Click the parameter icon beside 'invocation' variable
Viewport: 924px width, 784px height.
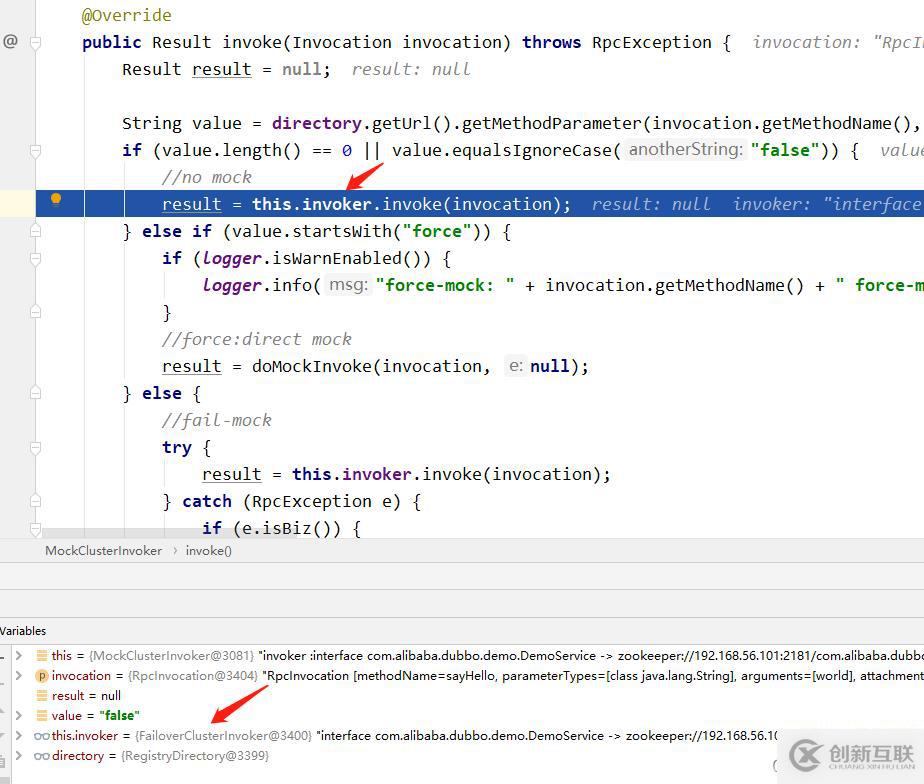[x=42, y=676]
